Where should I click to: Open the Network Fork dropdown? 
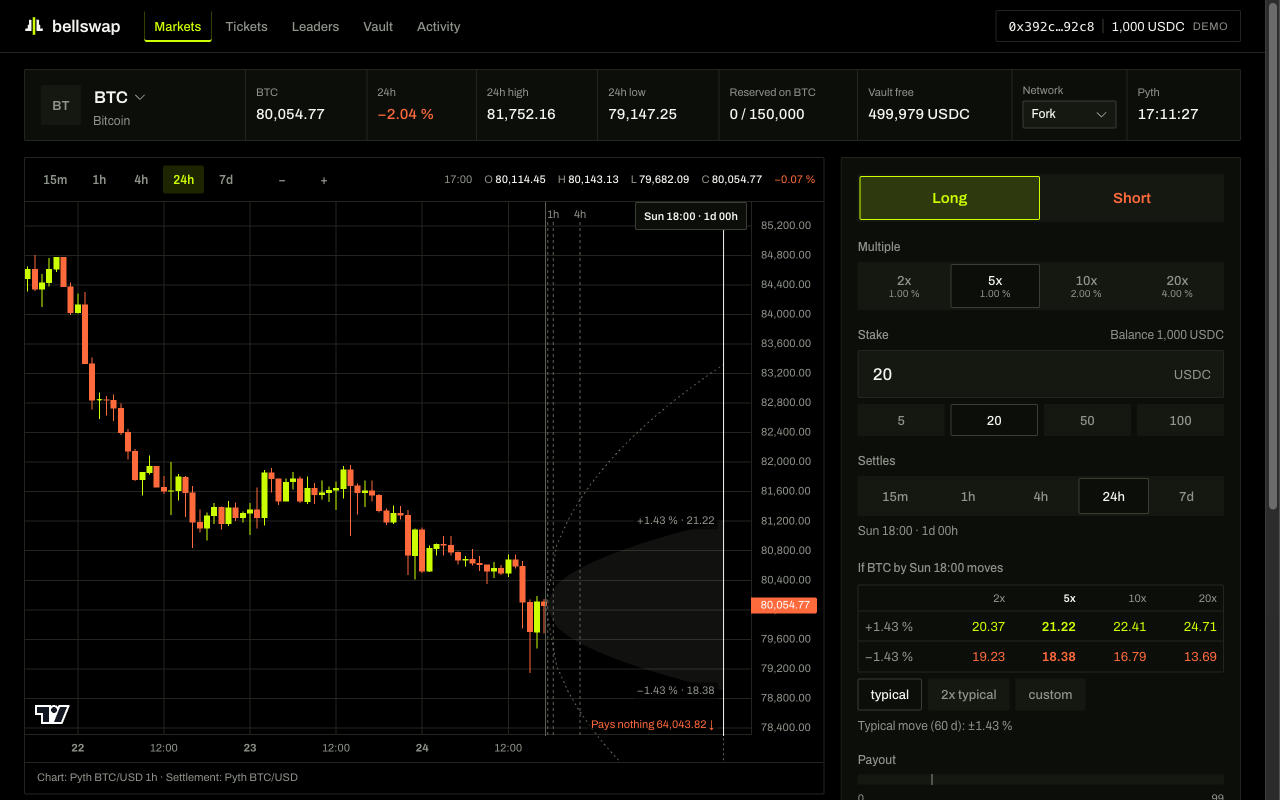pyautogui.click(x=1069, y=114)
